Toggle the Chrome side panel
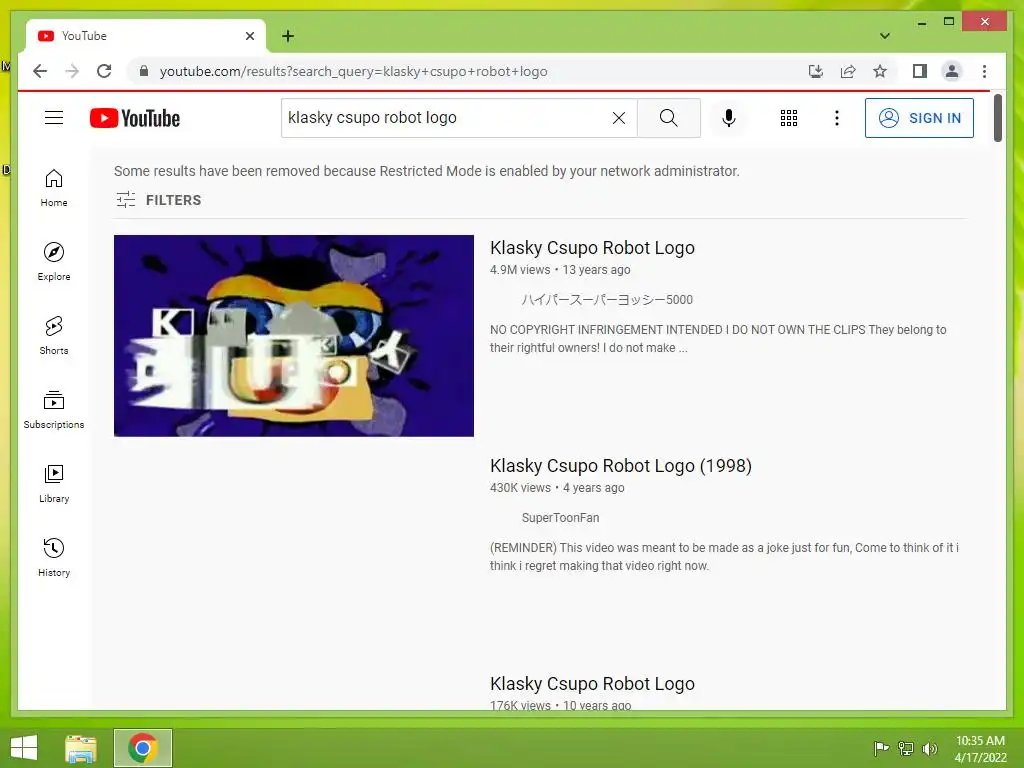 click(x=920, y=71)
